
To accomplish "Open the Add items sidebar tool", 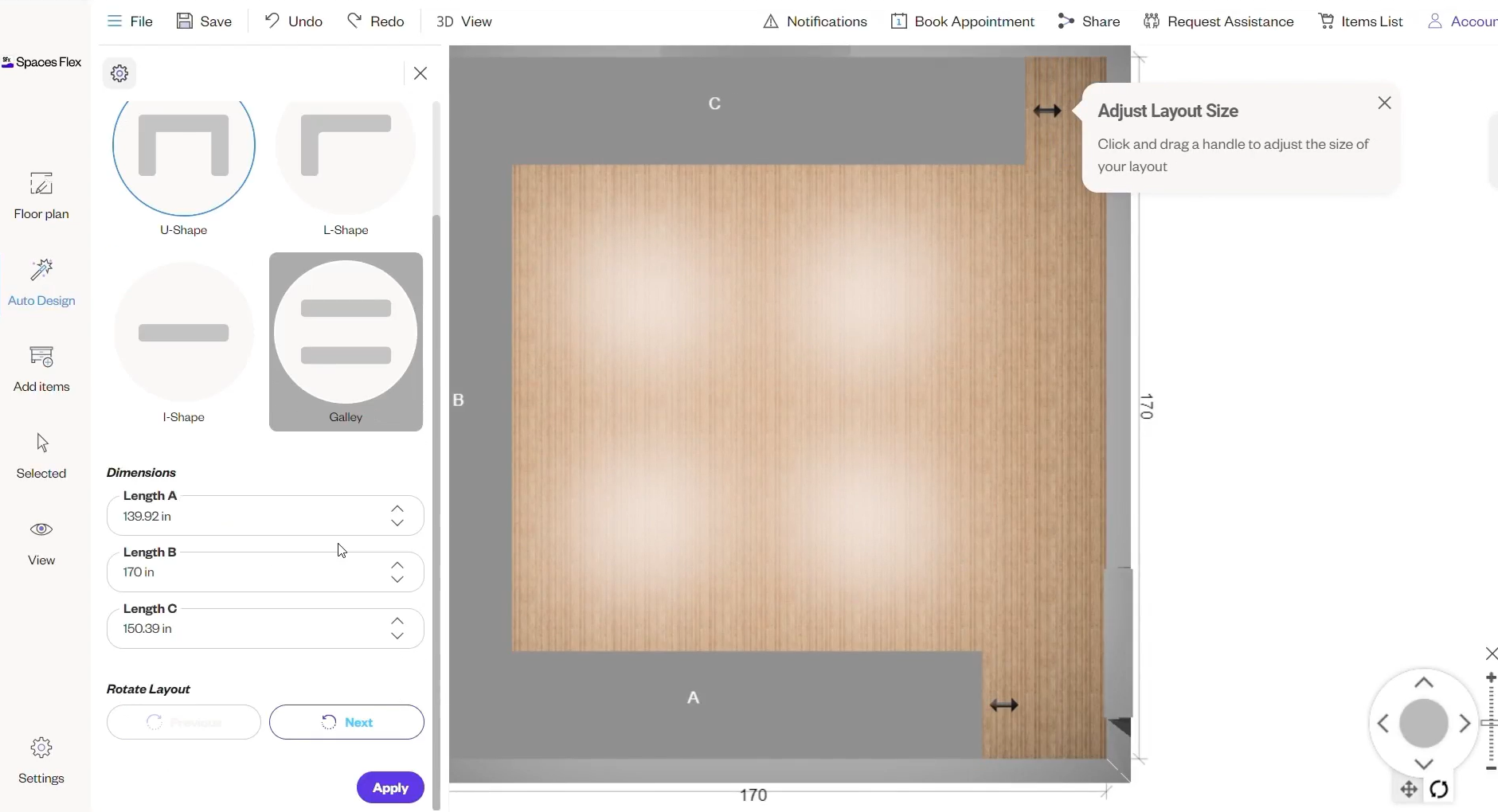I will tap(41, 369).
